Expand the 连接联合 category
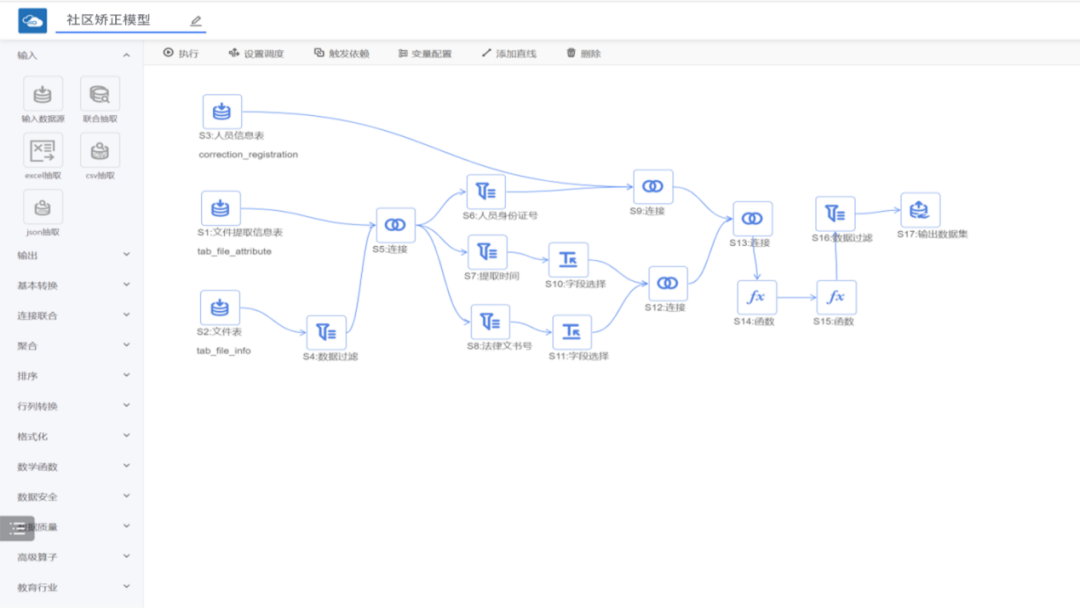The height and width of the screenshot is (608, 1080). point(126,315)
